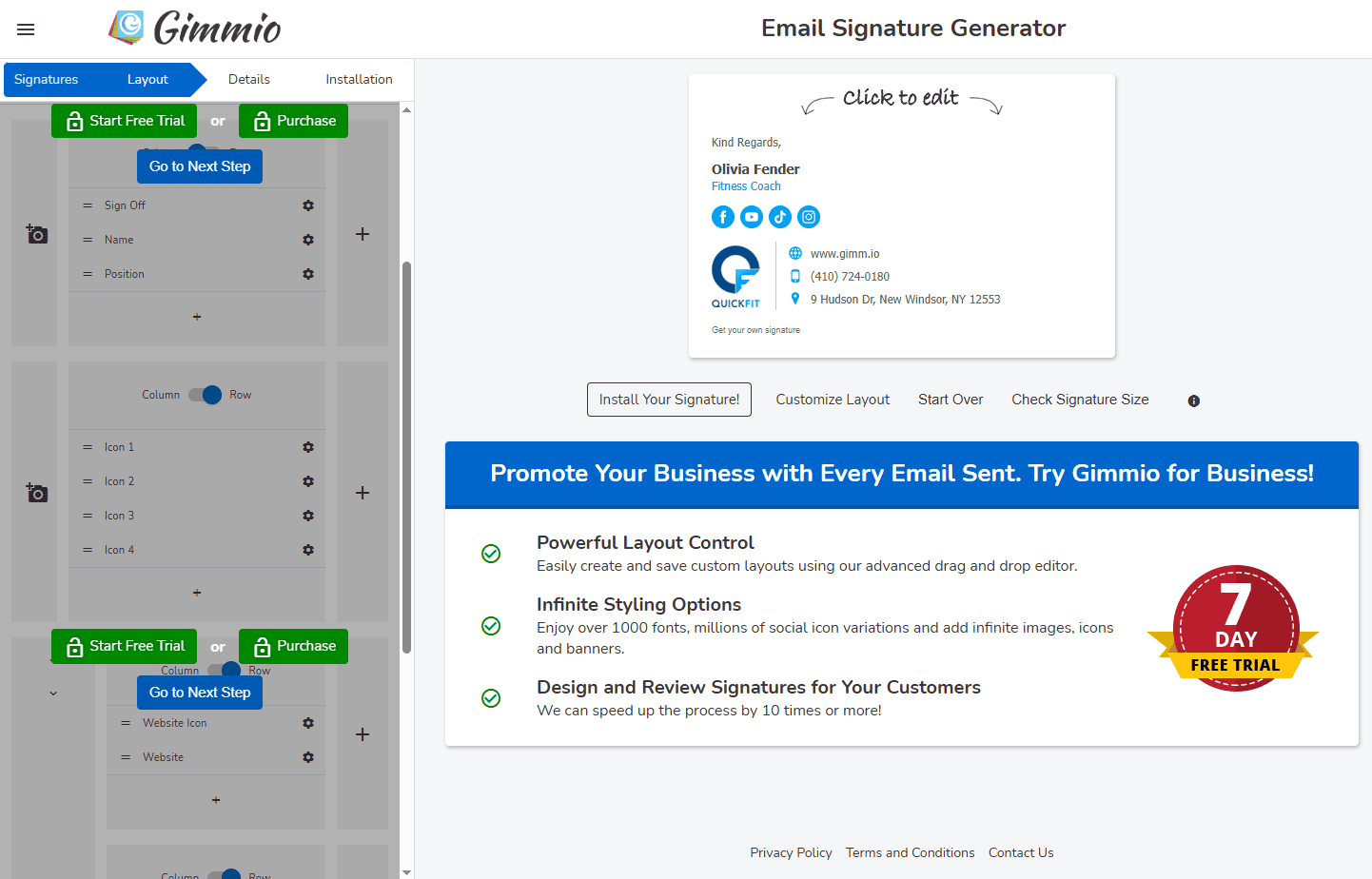Screen dimensions: 1372x879
Task: Open settings gear for Website Icon row
Action: (308, 723)
